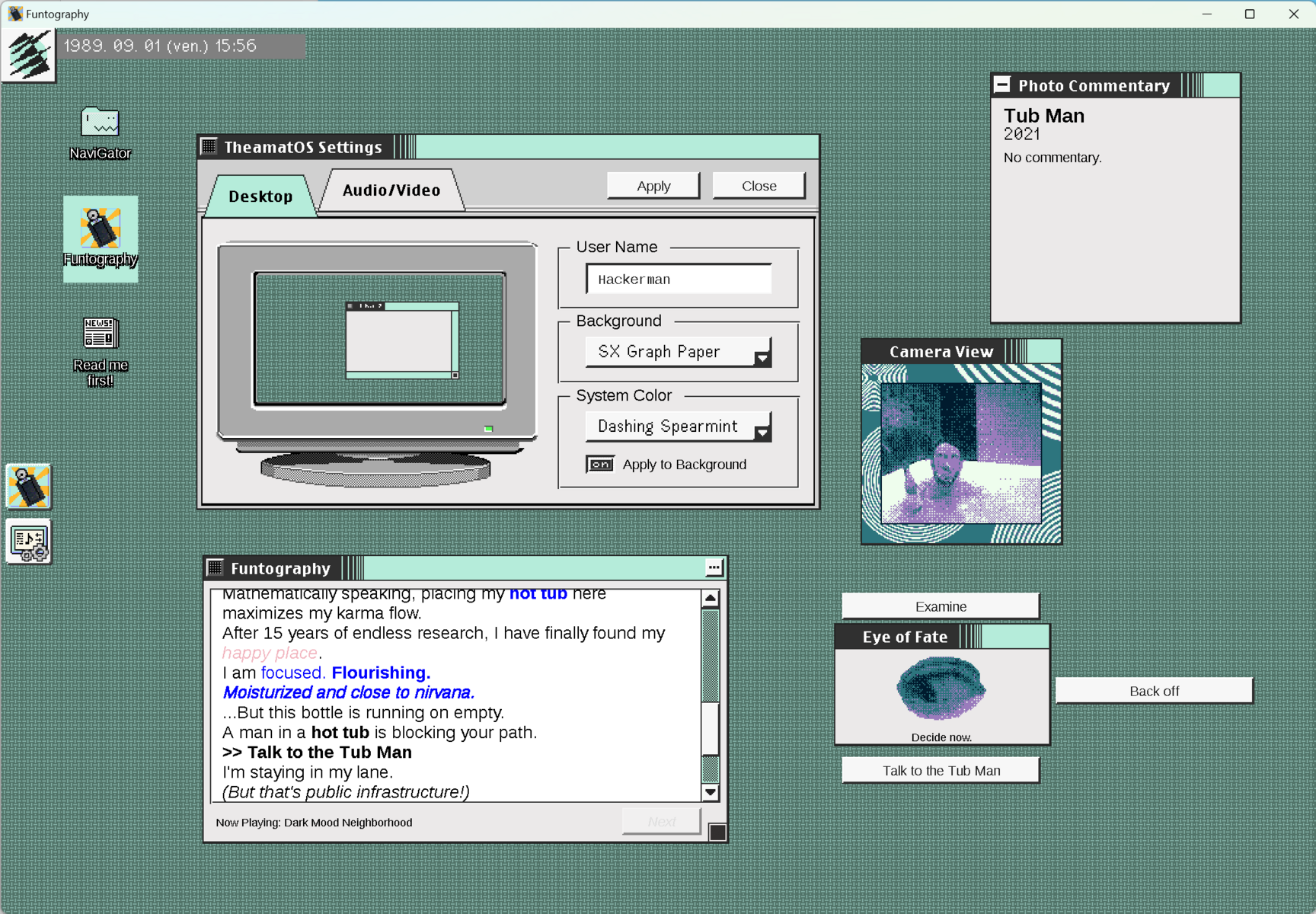Collapse the Photo Commentary panel with its minus icon
The height and width of the screenshot is (914, 1316).
tap(1003, 85)
